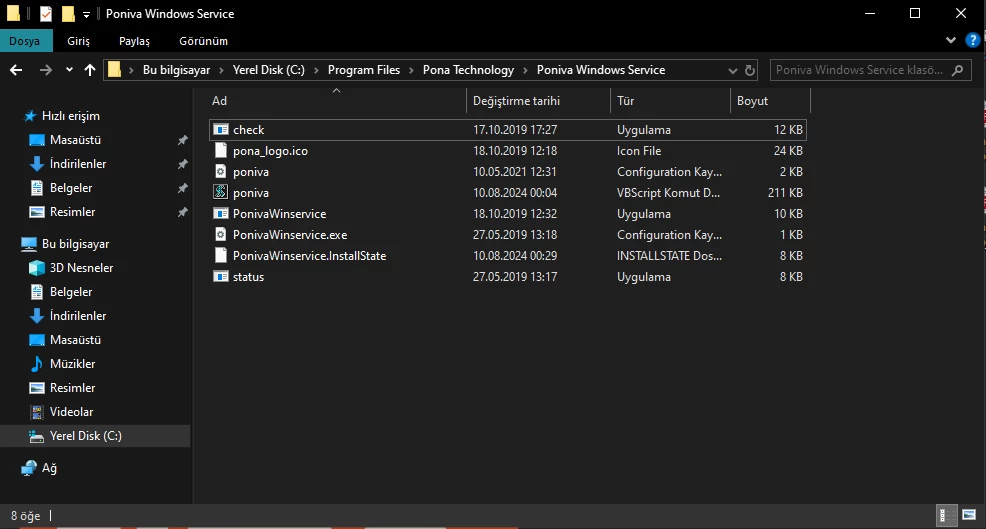
Task: Unpin İndirilenler from quick access
Action: tap(182, 164)
